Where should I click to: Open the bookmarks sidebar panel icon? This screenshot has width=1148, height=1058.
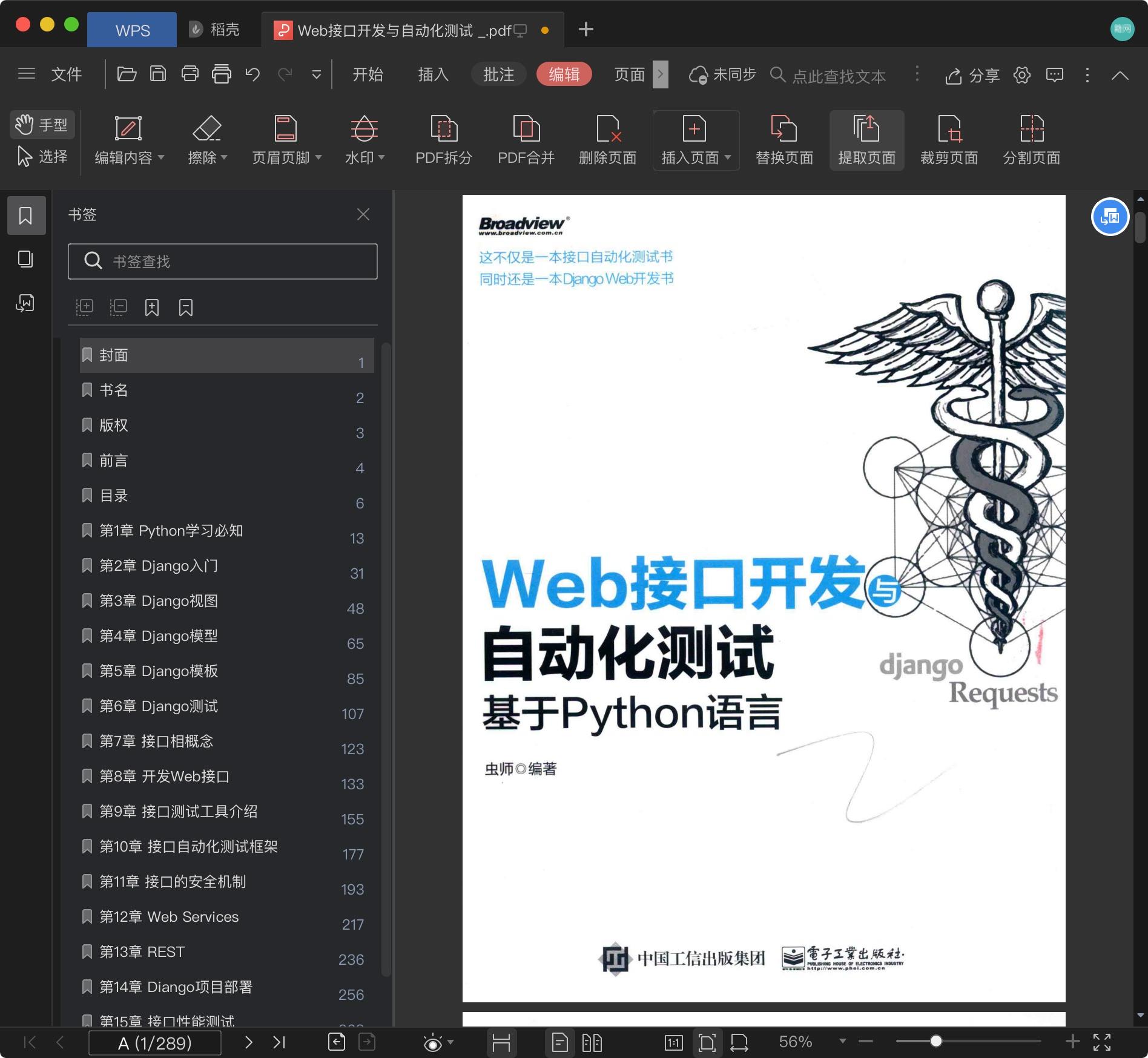[x=25, y=215]
